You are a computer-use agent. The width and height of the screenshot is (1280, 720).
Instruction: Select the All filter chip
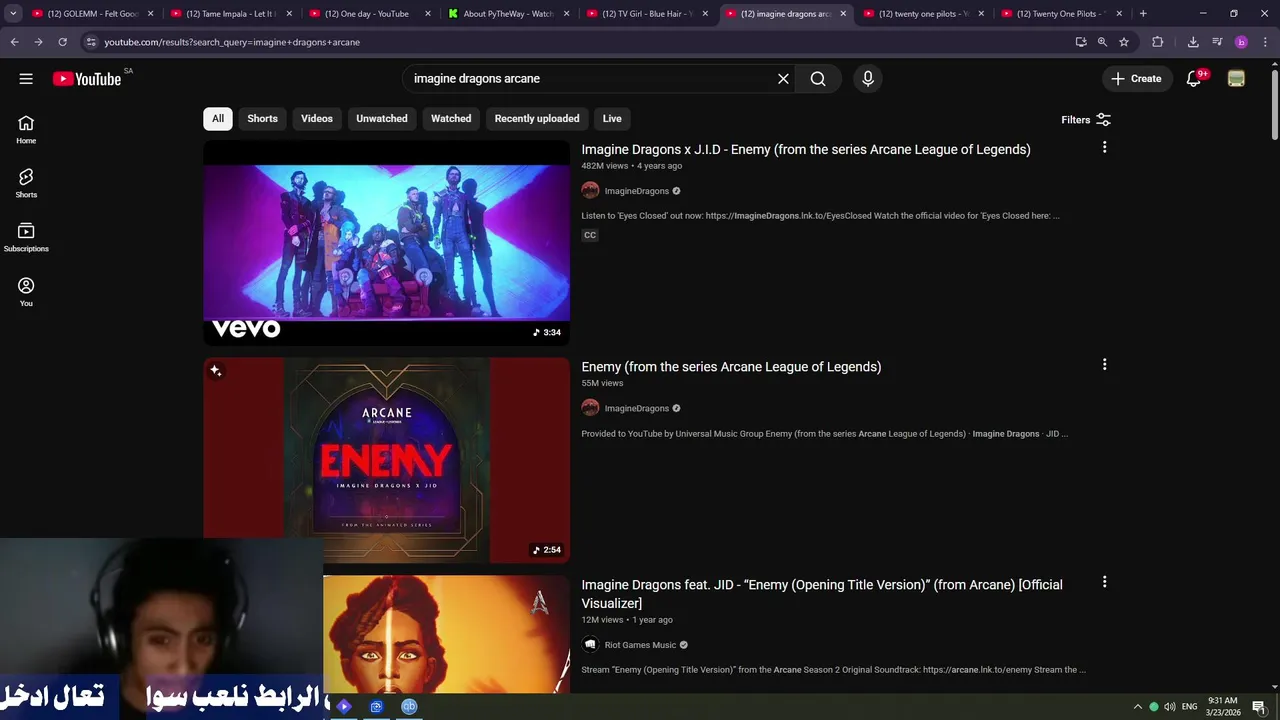coord(218,118)
